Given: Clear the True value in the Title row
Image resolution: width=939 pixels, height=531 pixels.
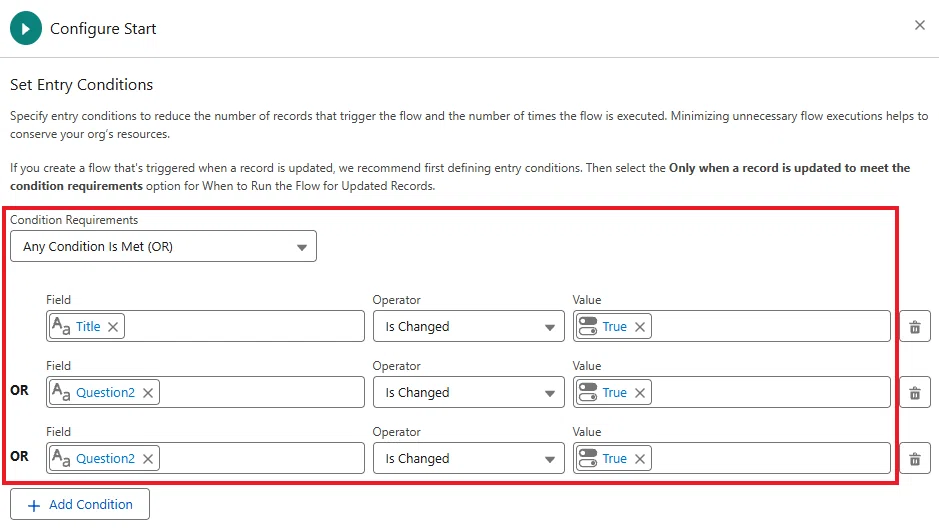Looking at the screenshot, I should coord(640,327).
